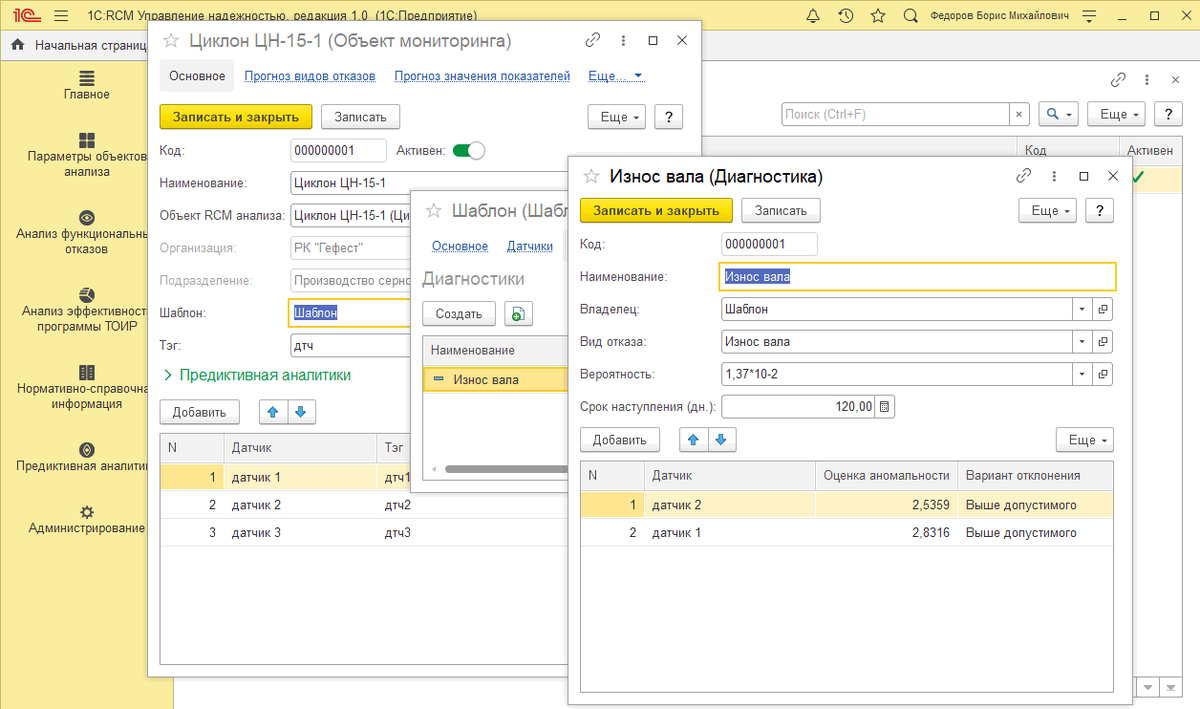Move sensor row down in Циклон window
The width and height of the screenshot is (1200, 709).
[x=300, y=411]
